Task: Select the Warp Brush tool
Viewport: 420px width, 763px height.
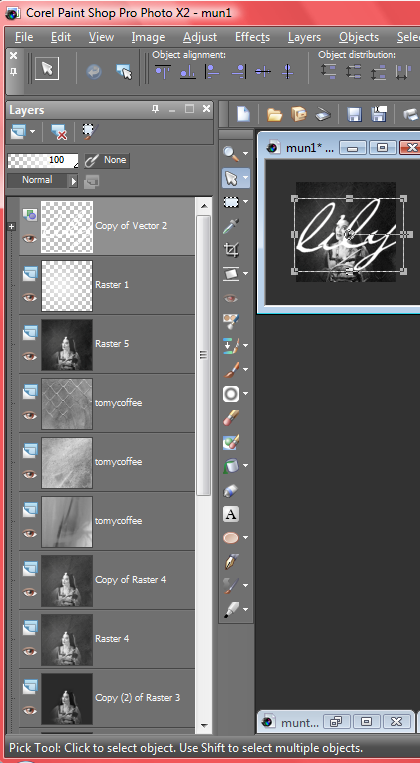Action: tap(231, 585)
